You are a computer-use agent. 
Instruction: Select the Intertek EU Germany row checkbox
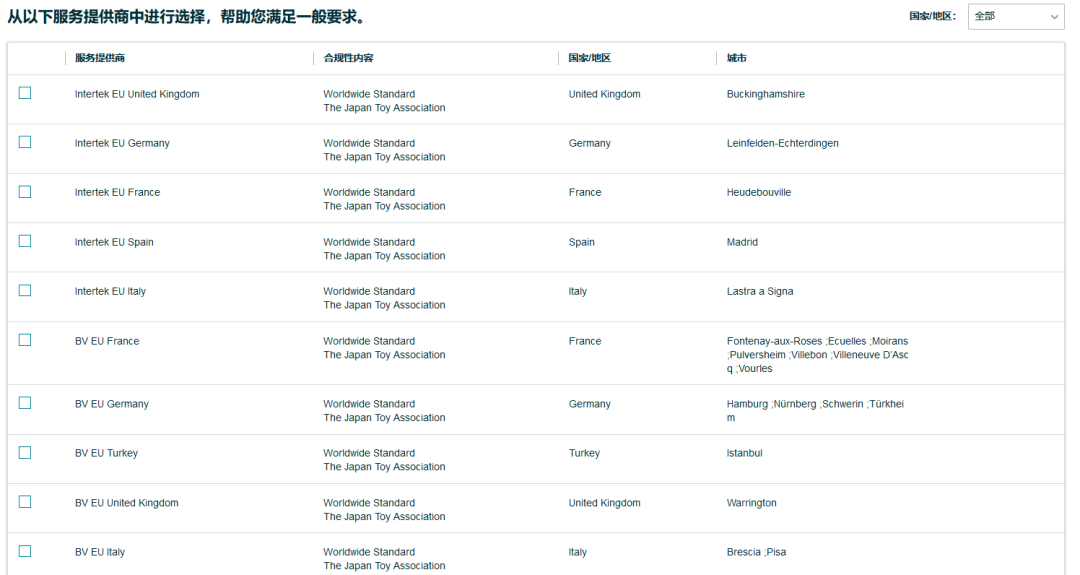click(25, 142)
